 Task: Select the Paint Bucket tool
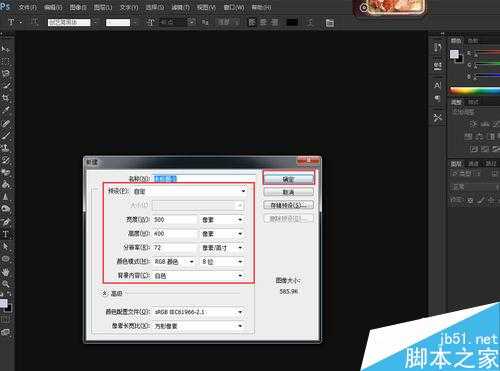[6, 185]
